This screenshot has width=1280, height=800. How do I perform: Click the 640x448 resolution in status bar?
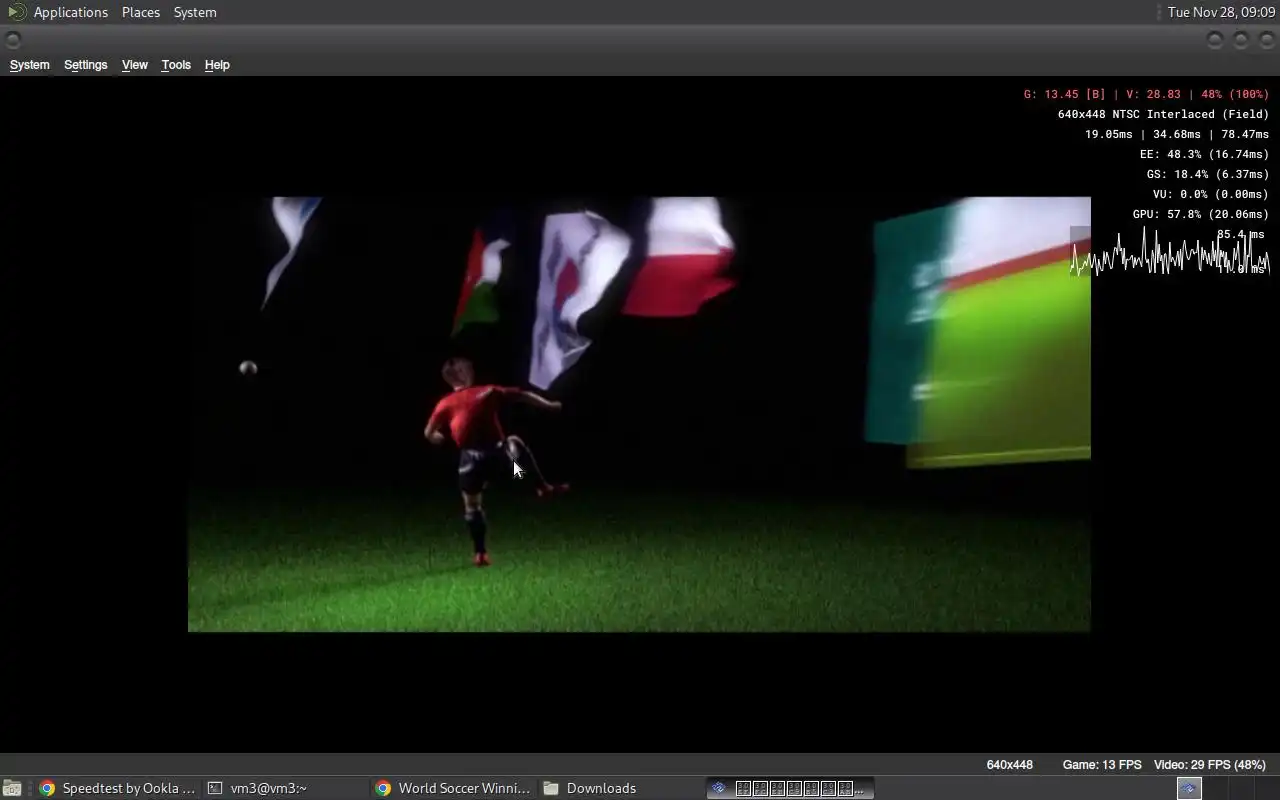click(1010, 765)
